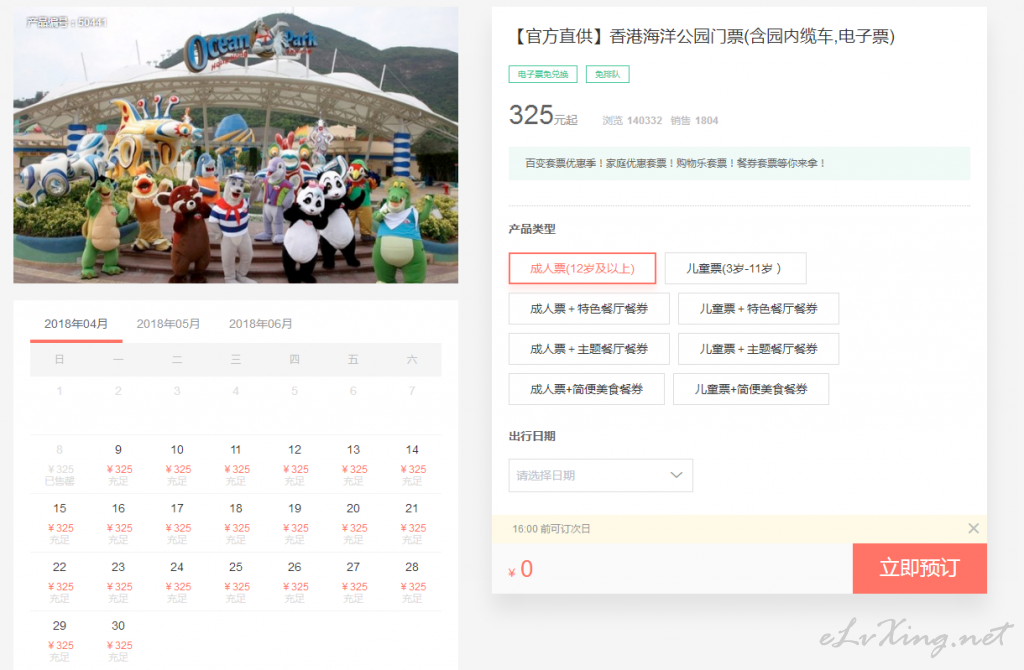This screenshot has width=1024, height=670.
Task: Pick April 28 on the calendar
Action: point(412,582)
